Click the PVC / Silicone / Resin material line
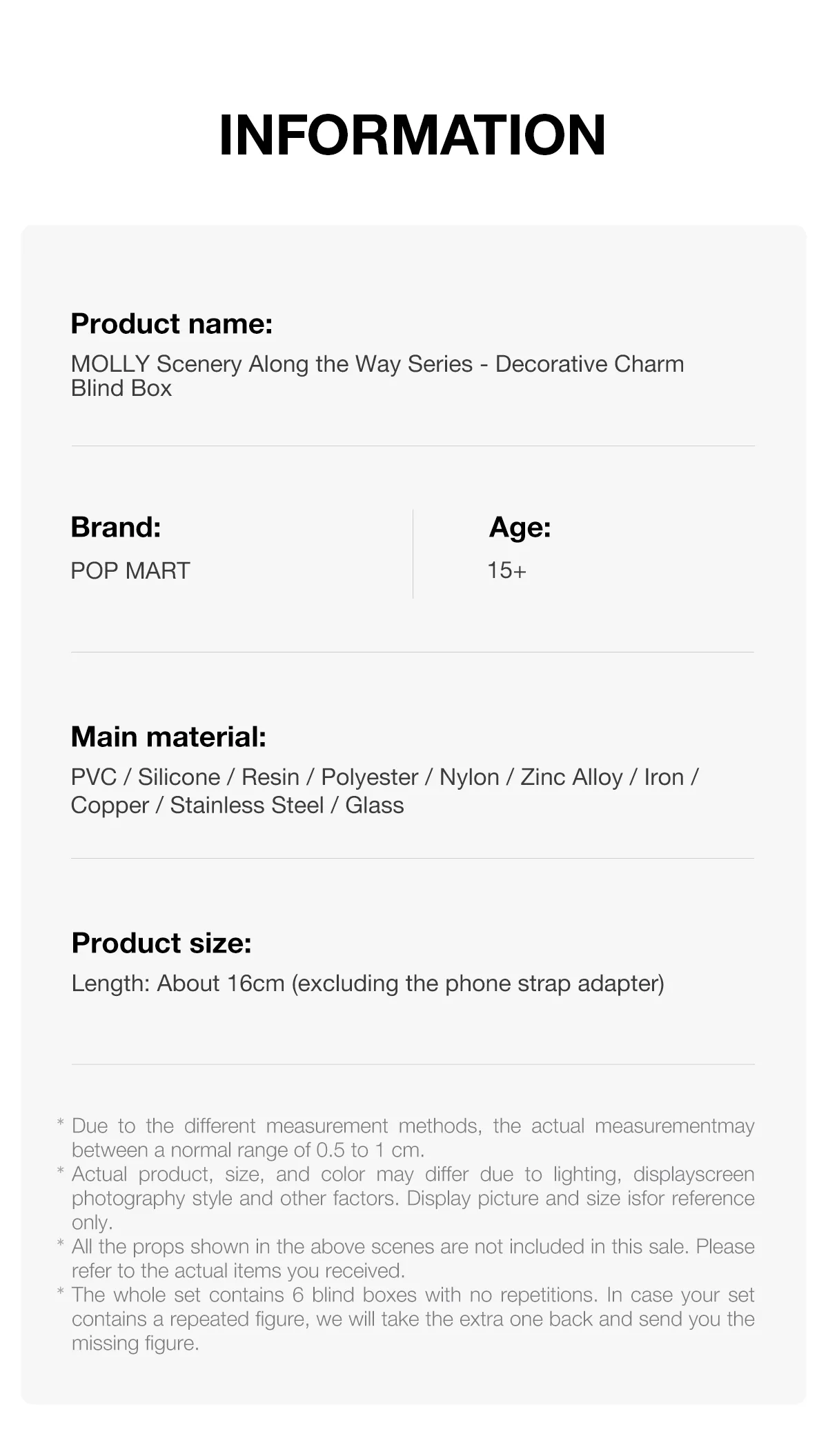The width and height of the screenshot is (828, 1456). click(x=384, y=777)
